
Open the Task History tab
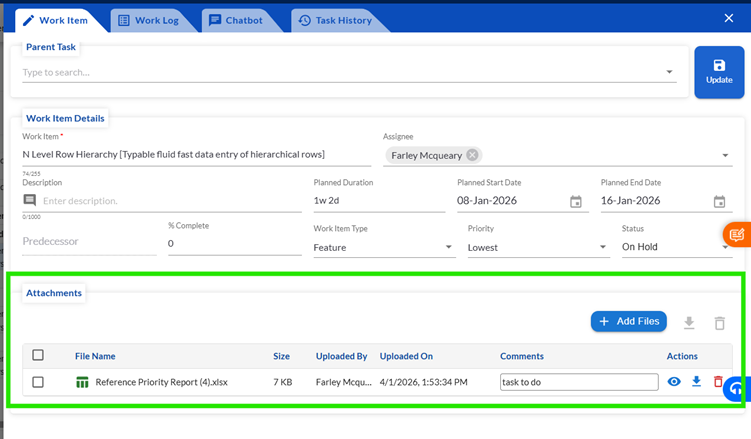[336, 21]
